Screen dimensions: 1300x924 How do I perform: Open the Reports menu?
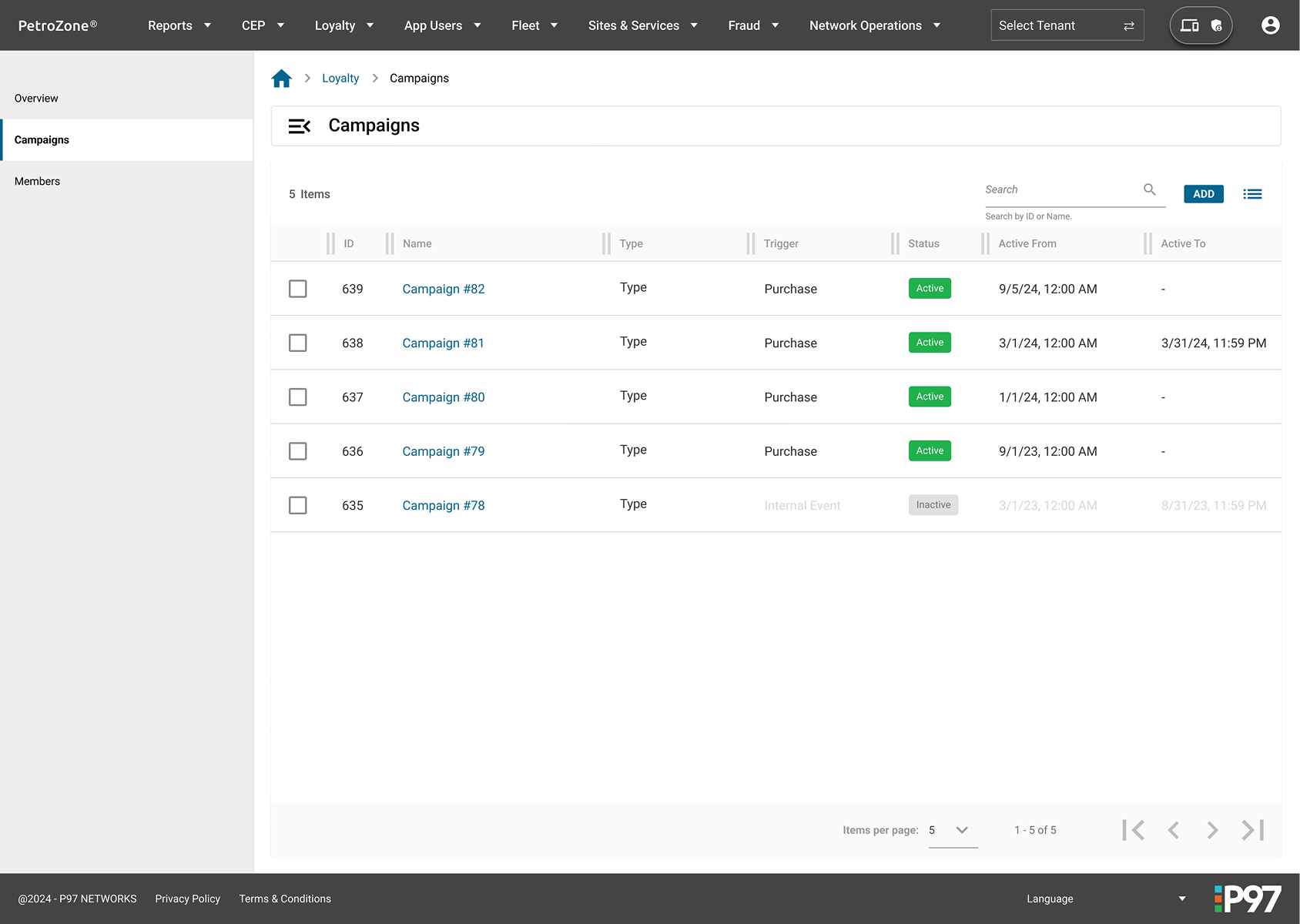[x=179, y=25]
